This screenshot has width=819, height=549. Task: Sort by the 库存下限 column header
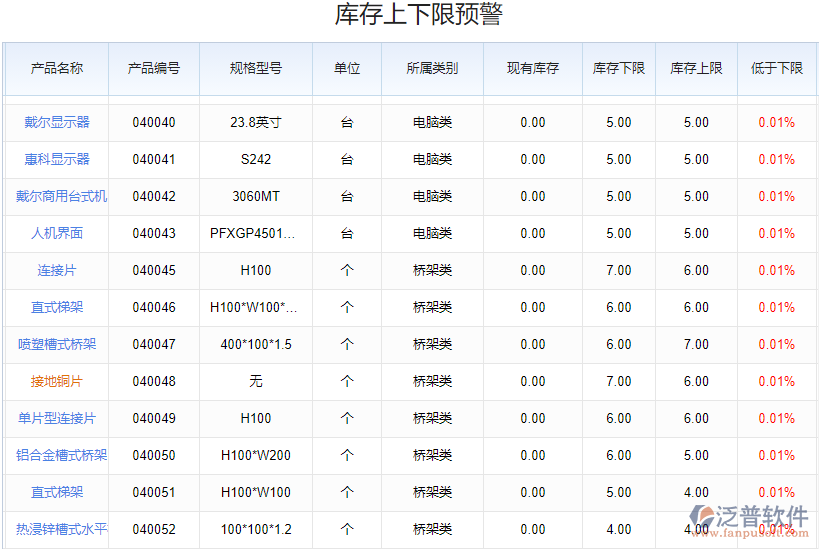tap(619, 68)
